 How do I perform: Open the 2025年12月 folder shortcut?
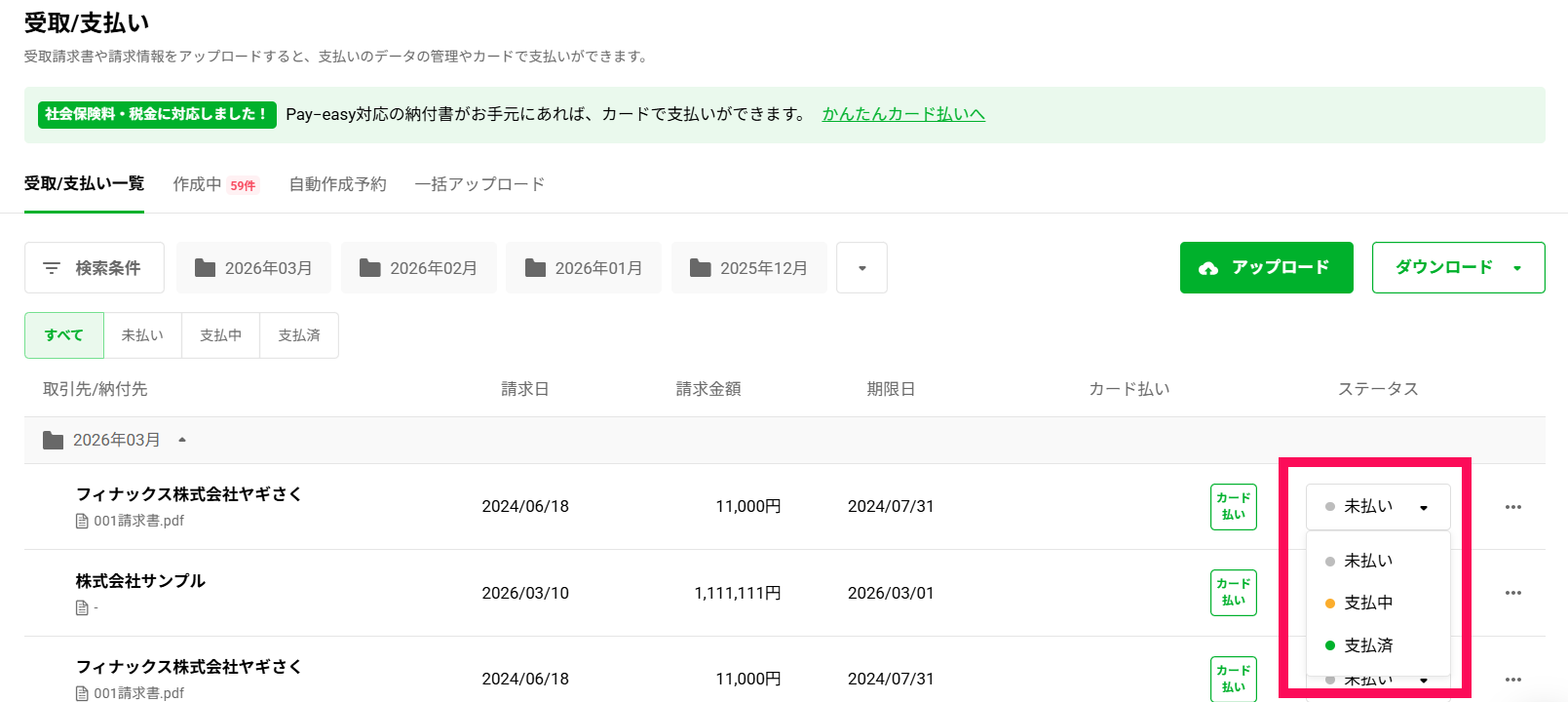pyautogui.click(x=748, y=267)
